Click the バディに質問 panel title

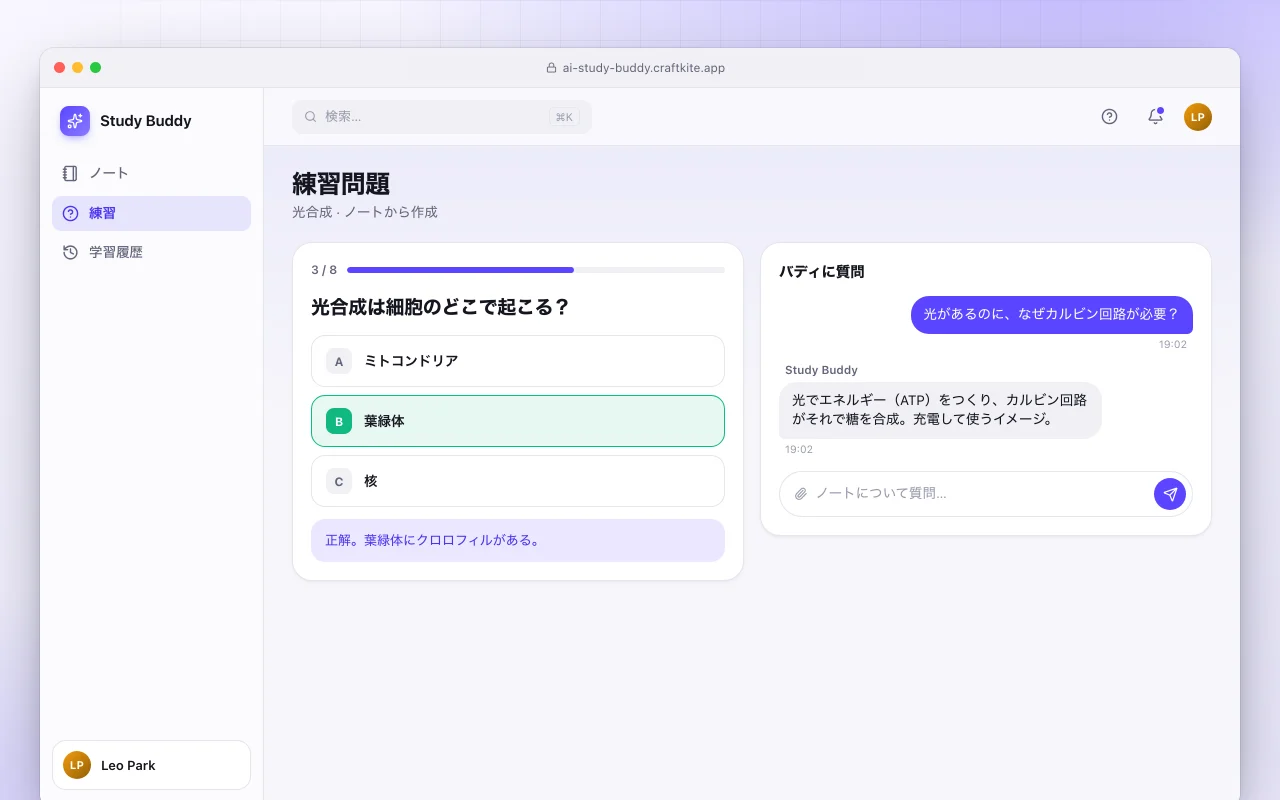tap(822, 271)
